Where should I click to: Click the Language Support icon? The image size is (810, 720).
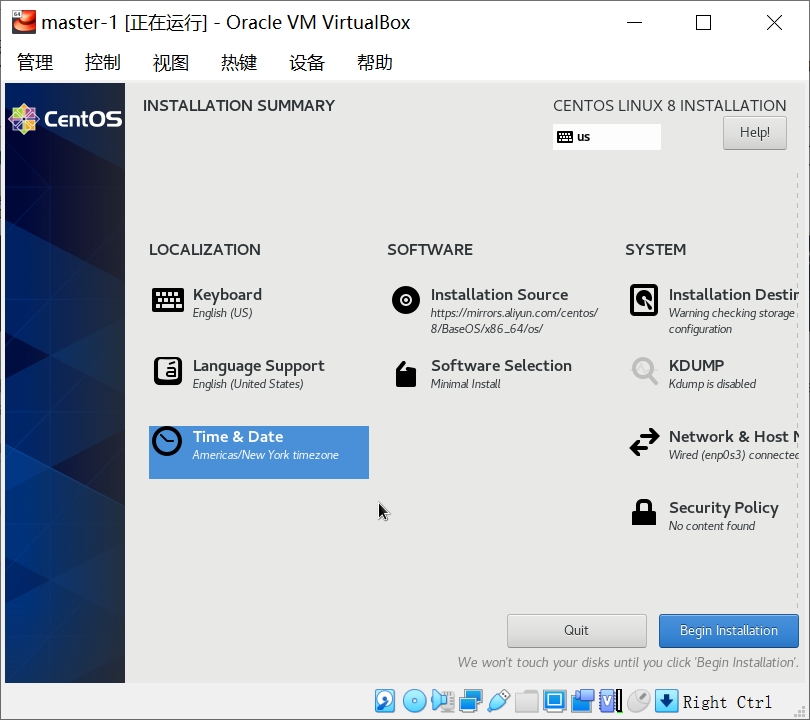click(167, 371)
